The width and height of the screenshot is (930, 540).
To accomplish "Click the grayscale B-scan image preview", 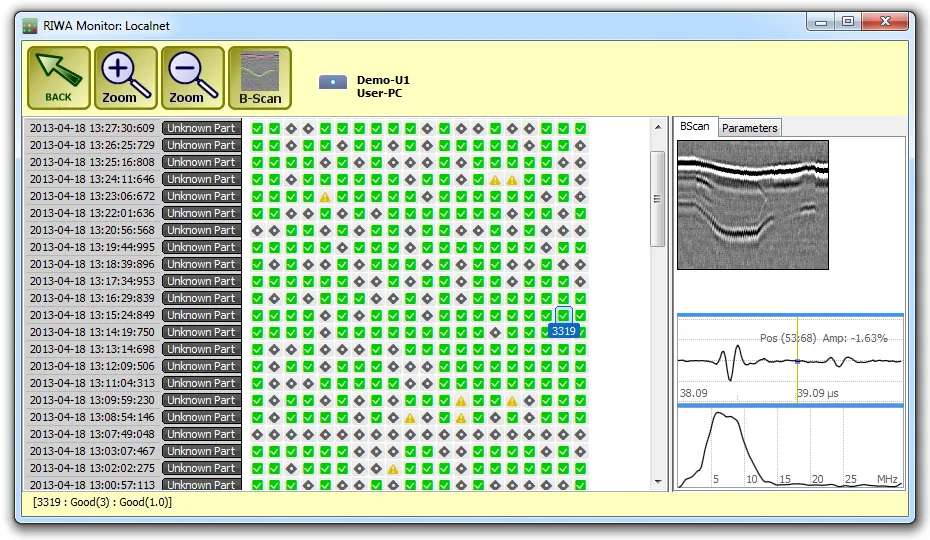I will pyautogui.click(x=752, y=205).
